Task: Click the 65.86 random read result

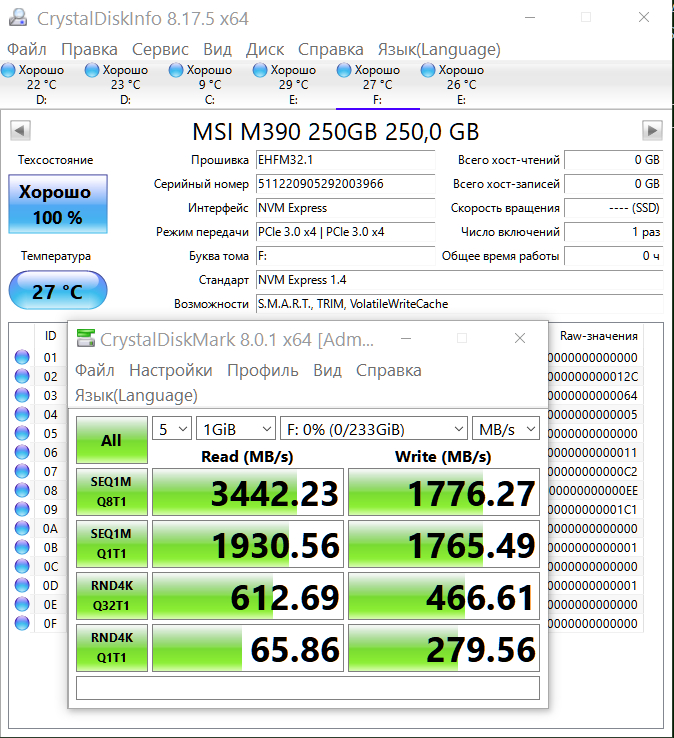Action: click(248, 648)
